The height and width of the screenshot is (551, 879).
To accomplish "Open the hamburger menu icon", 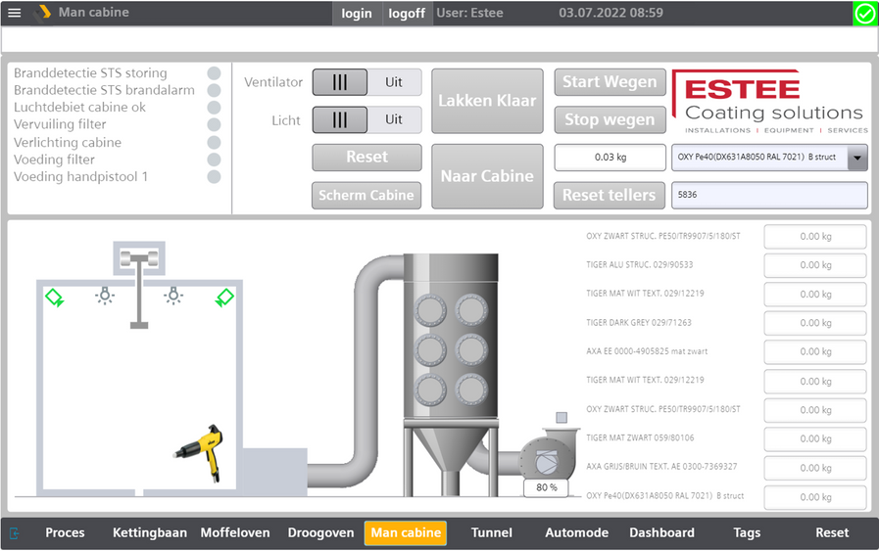I will pos(15,12).
